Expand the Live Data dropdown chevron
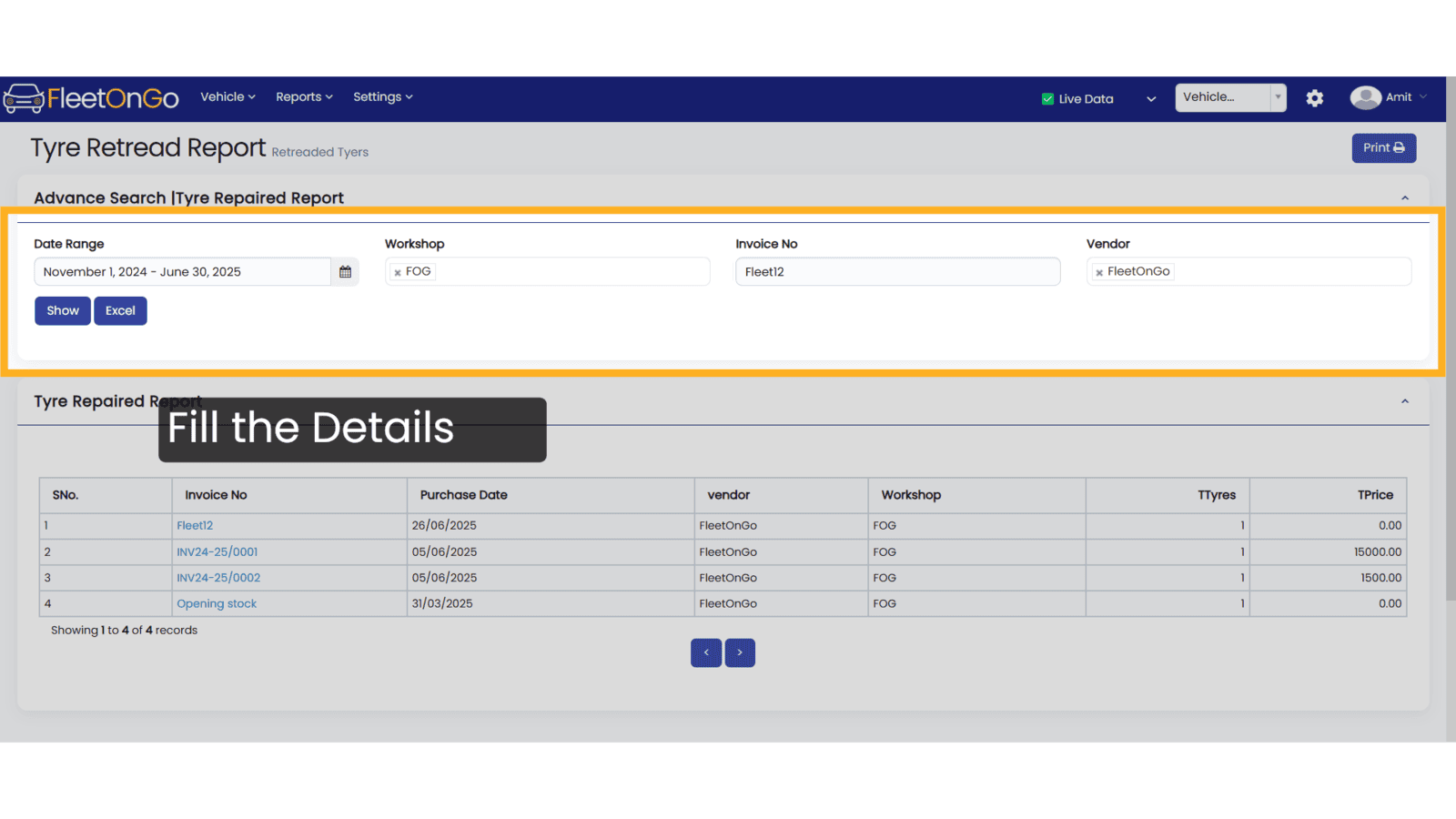Image resolution: width=1456 pixels, height=819 pixels. [x=1151, y=99]
